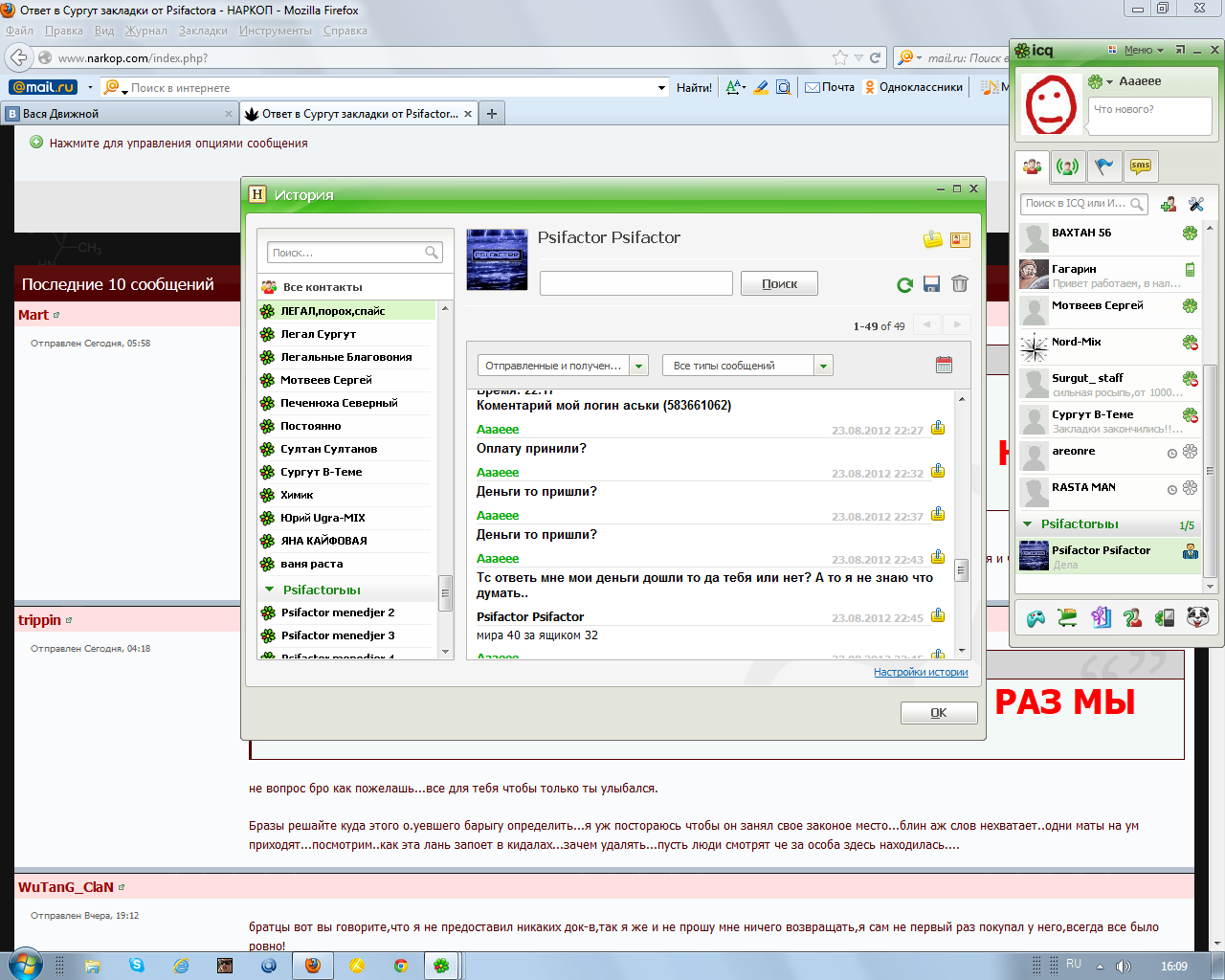Open the ICQ sms tab icon
Image resolution: width=1225 pixels, height=980 pixels.
pos(1140,167)
